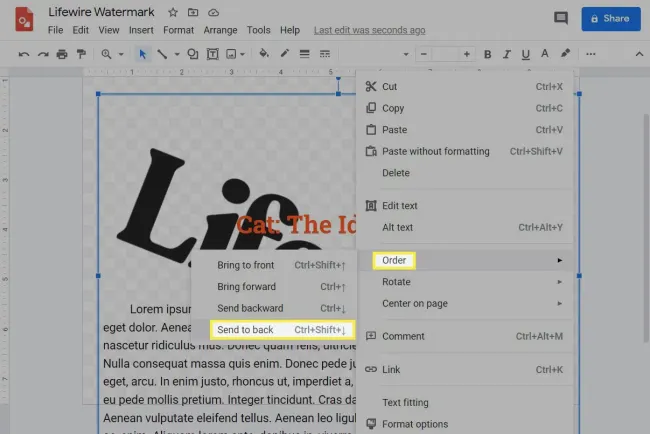Toggle Underline formatting
The image size is (650, 434).
pos(526,54)
